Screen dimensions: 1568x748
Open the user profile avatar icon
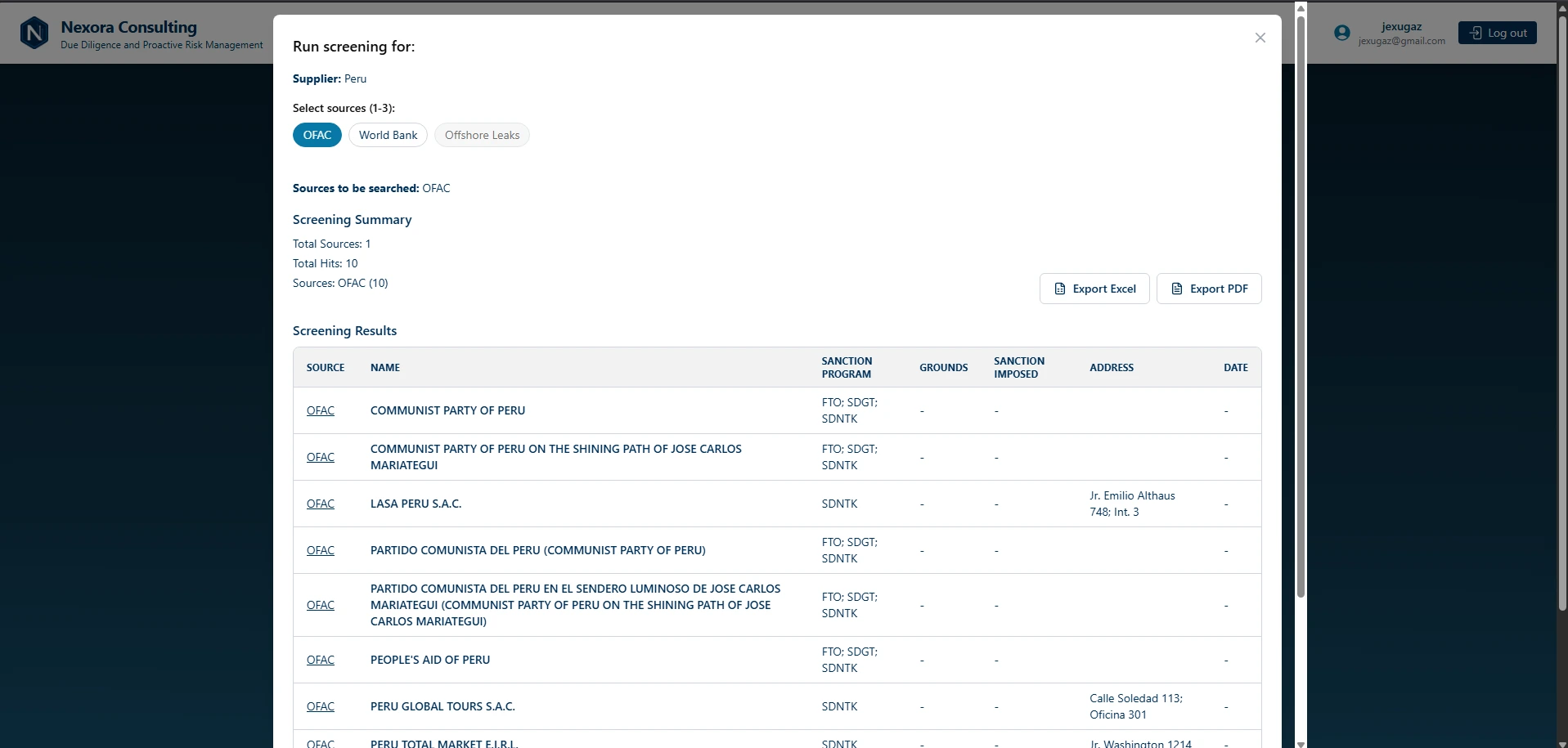[1341, 33]
